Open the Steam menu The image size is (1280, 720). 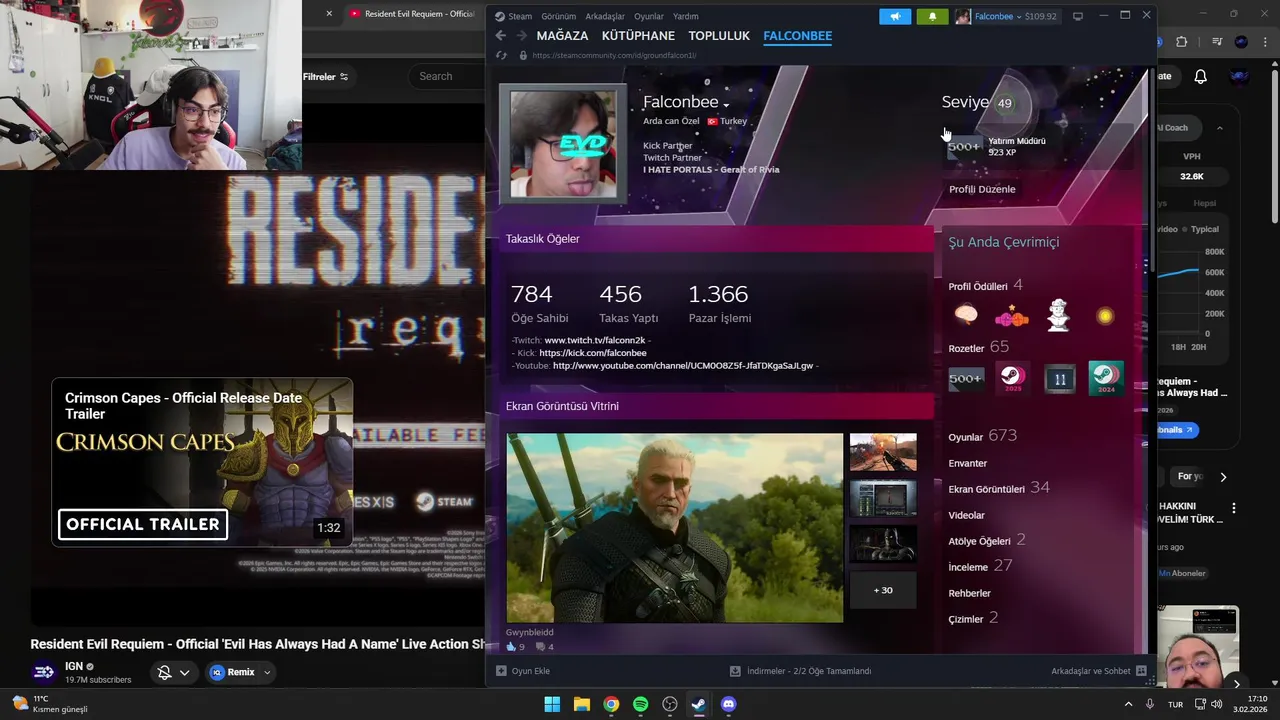point(514,16)
